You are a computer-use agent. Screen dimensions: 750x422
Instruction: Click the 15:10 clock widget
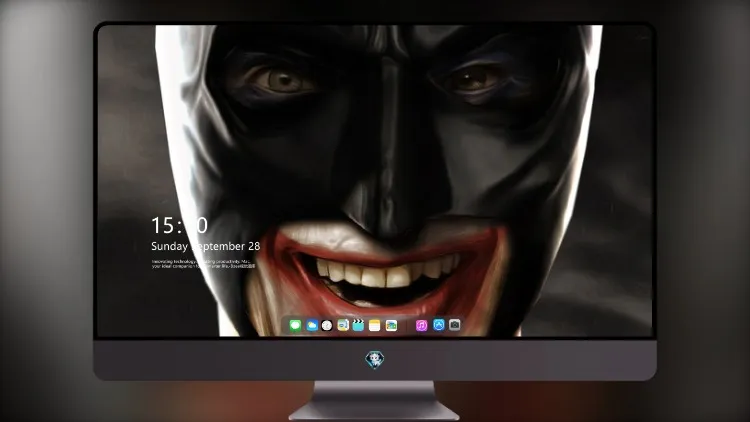coord(179,225)
